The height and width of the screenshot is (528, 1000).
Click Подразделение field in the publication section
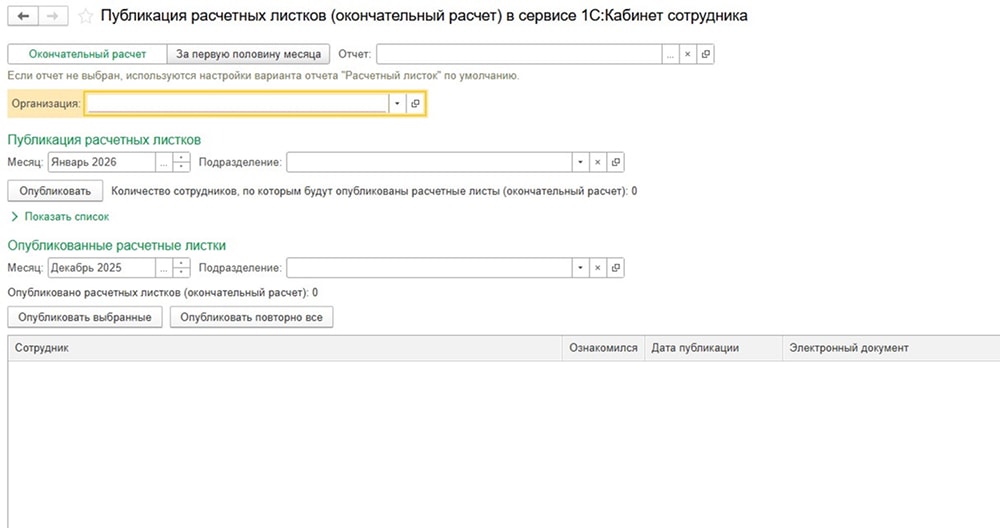(429, 162)
